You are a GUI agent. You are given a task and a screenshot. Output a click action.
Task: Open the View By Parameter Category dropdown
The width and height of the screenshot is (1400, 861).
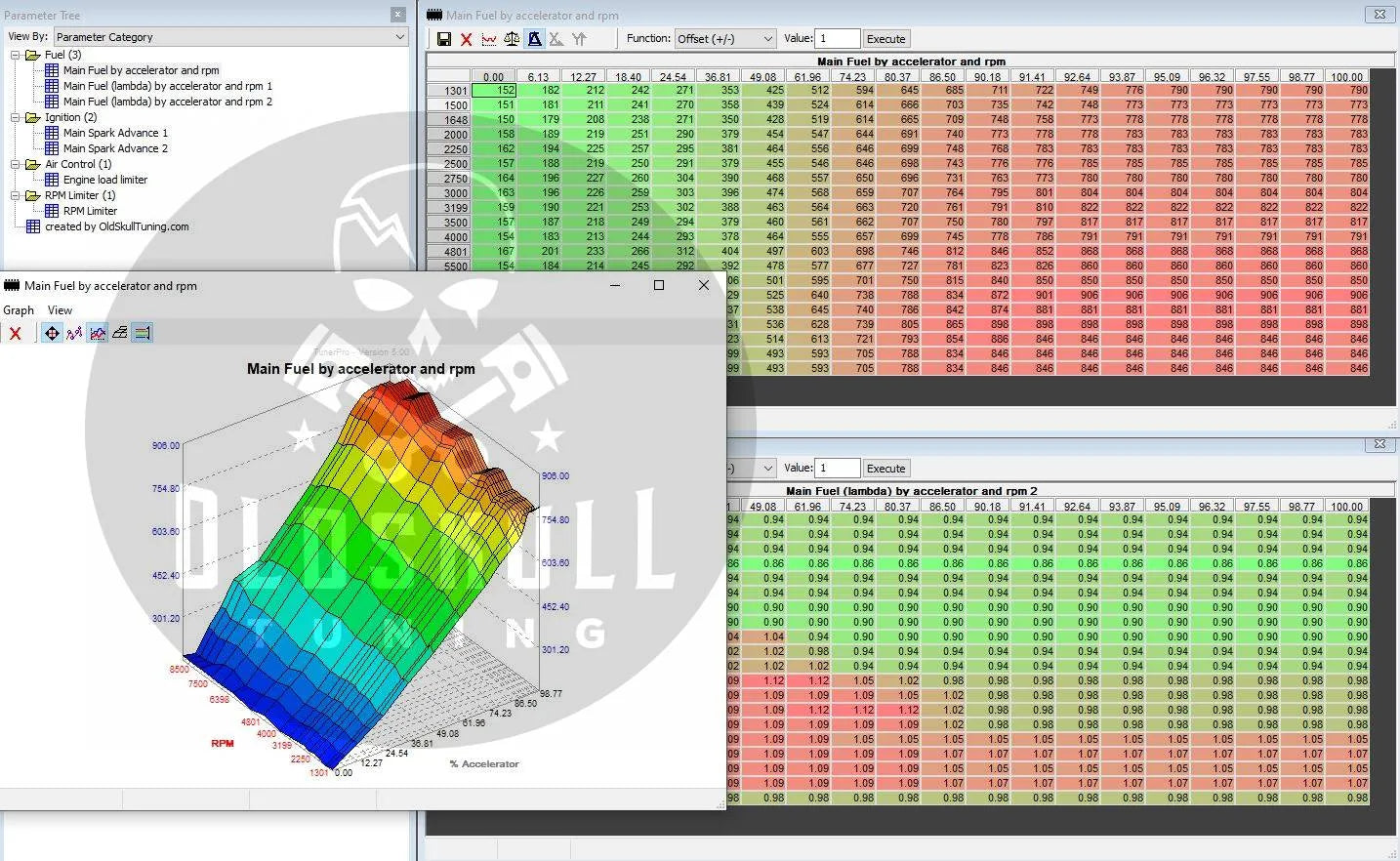click(230, 37)
